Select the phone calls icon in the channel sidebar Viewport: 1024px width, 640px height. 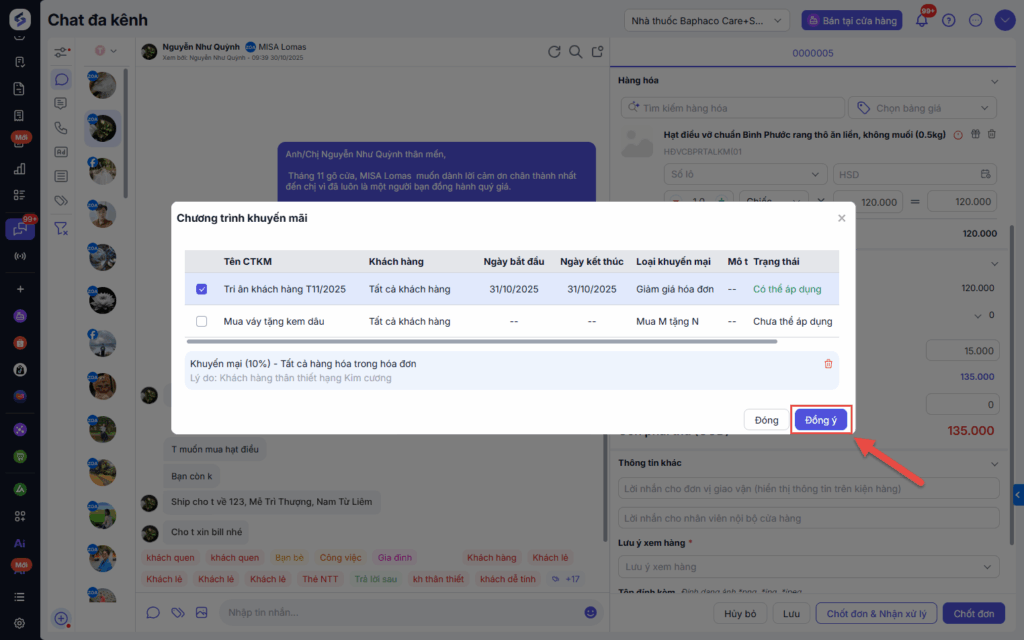point(61,128)
